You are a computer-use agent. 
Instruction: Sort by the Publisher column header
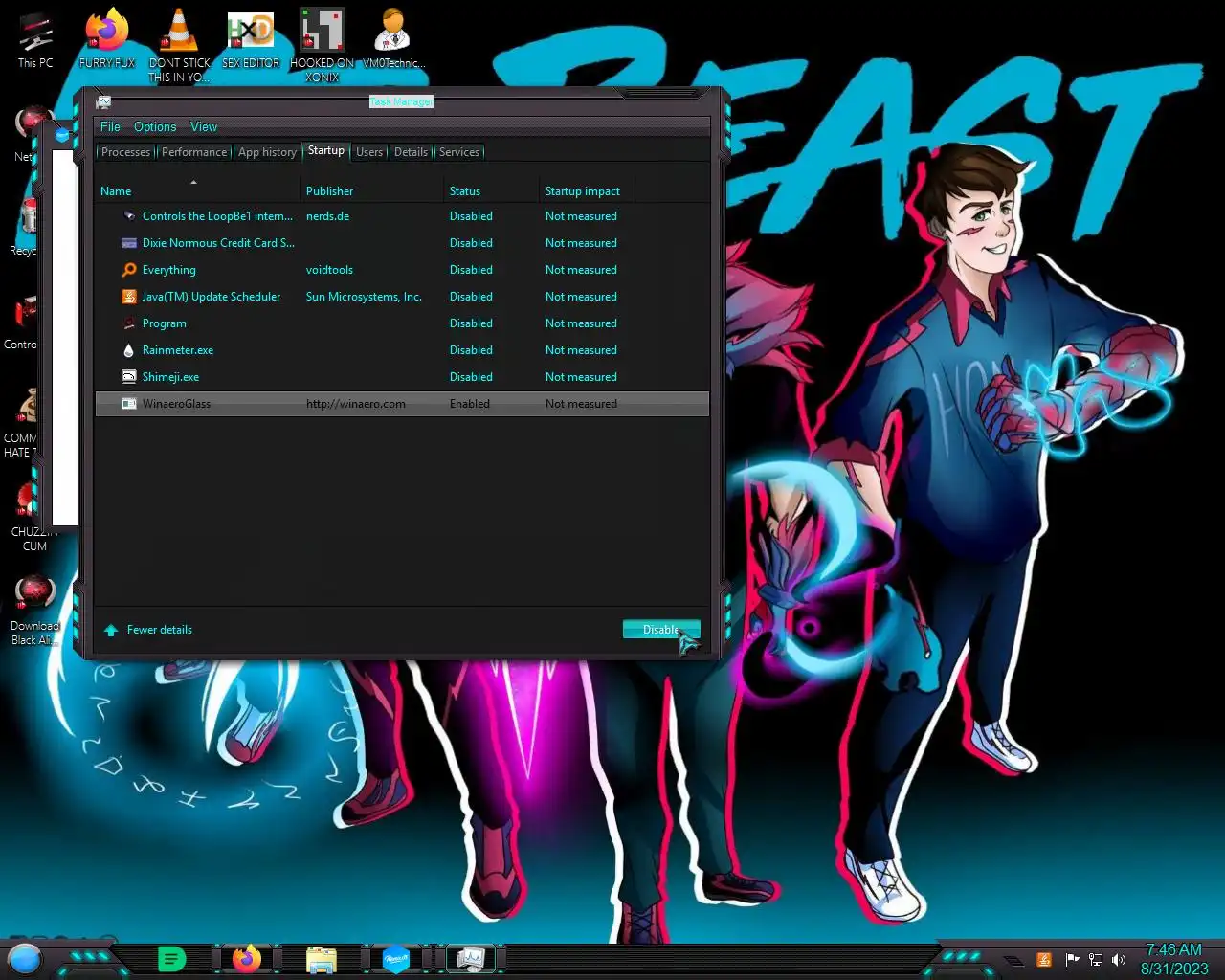[372, 190]
